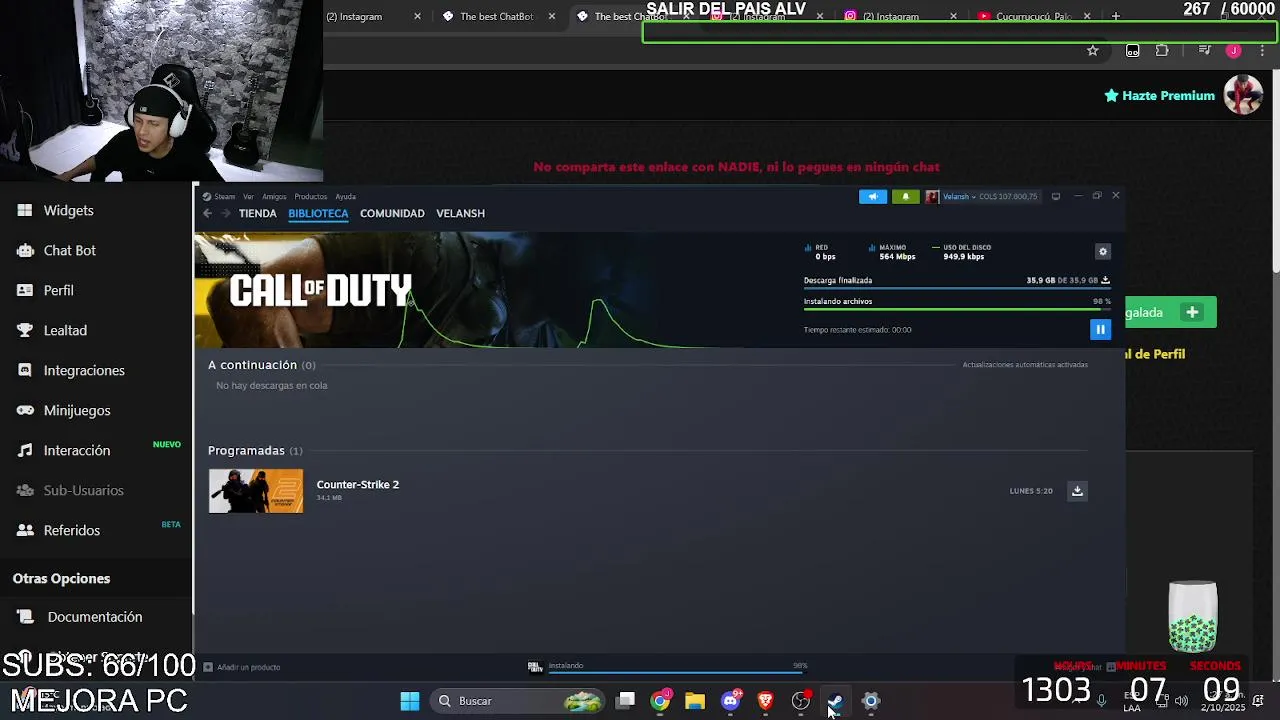Open the Settings gear on the taskbar

point(871,701)
